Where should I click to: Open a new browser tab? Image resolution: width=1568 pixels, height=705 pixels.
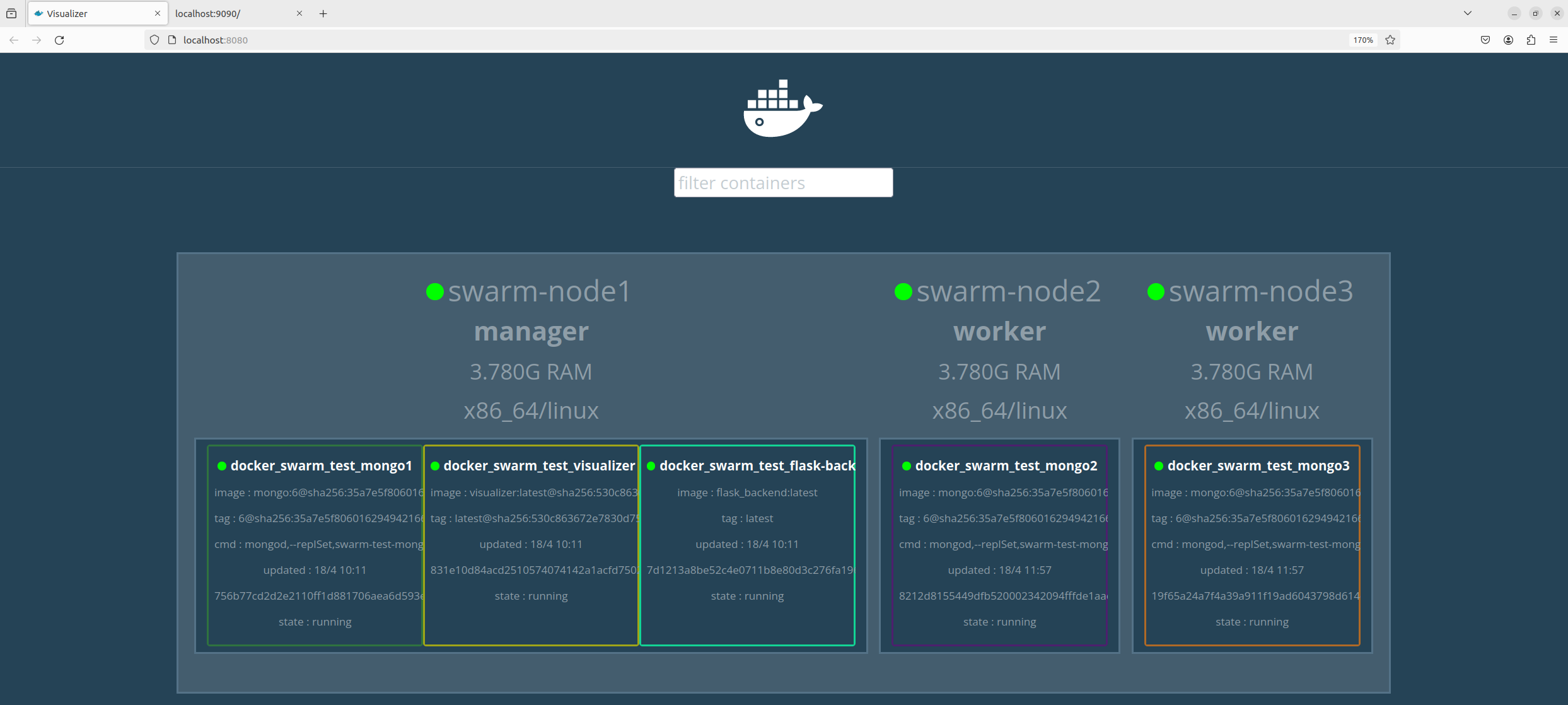pyautogui.click(x=323, y=13)
